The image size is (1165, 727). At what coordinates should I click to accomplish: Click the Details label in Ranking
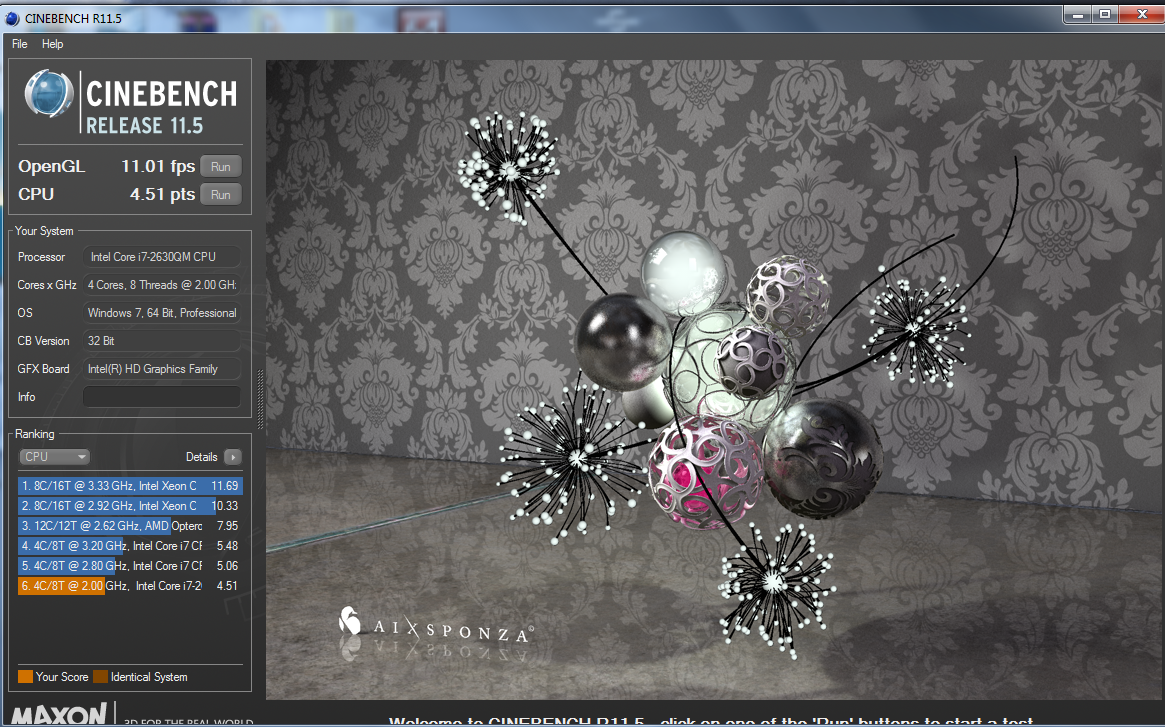tap(201, 456)
